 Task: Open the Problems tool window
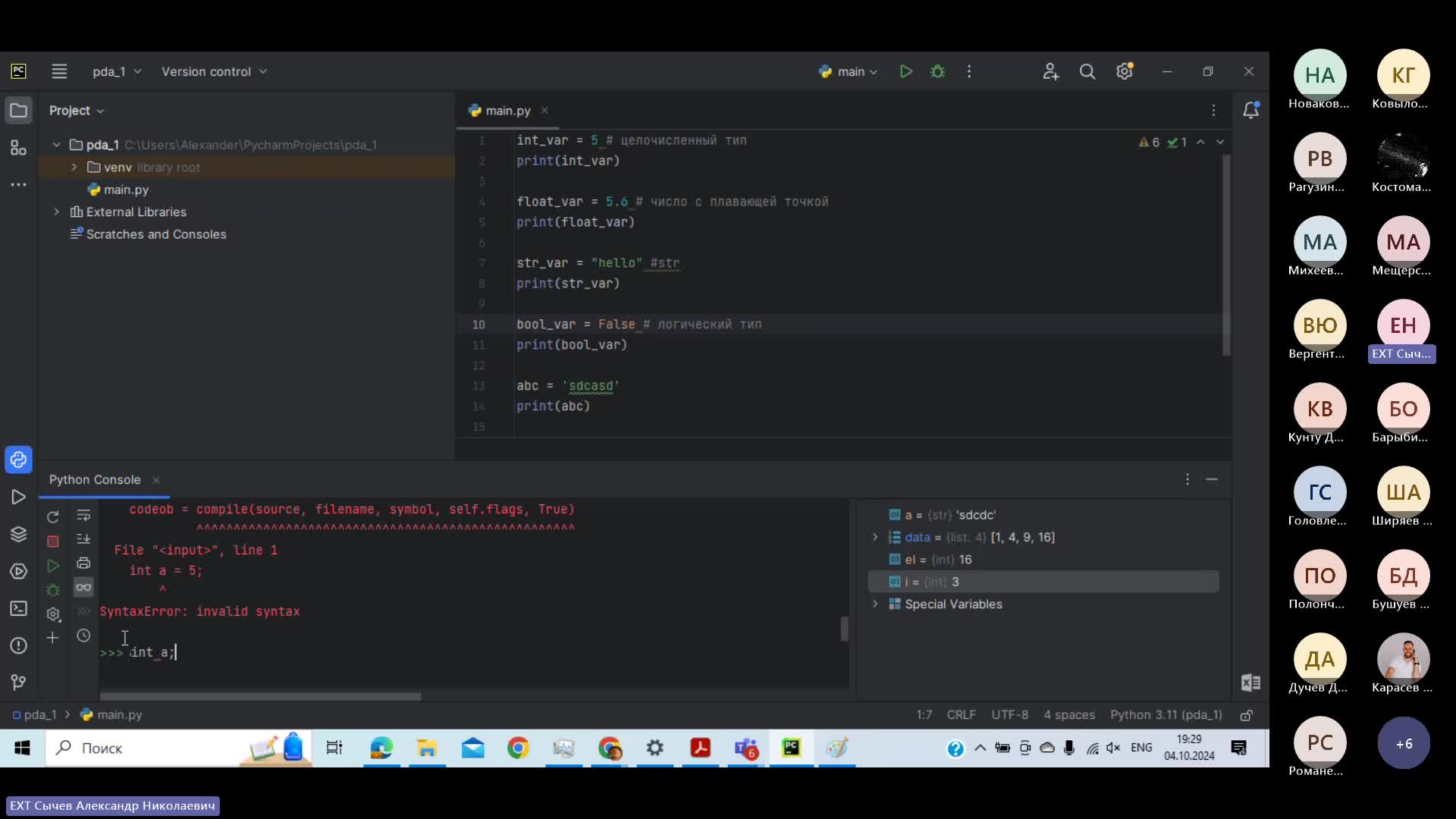click(18, 645)
